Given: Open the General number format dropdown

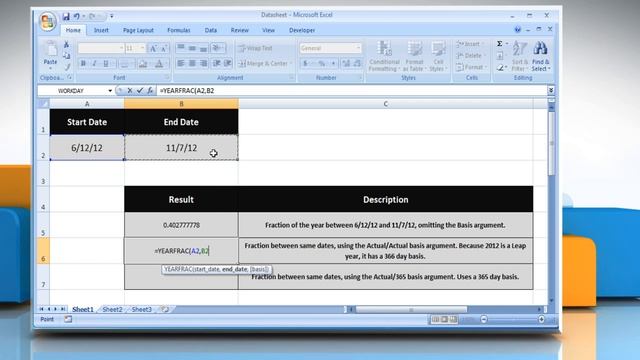Looking at the screenshot, I should [358, 48].
